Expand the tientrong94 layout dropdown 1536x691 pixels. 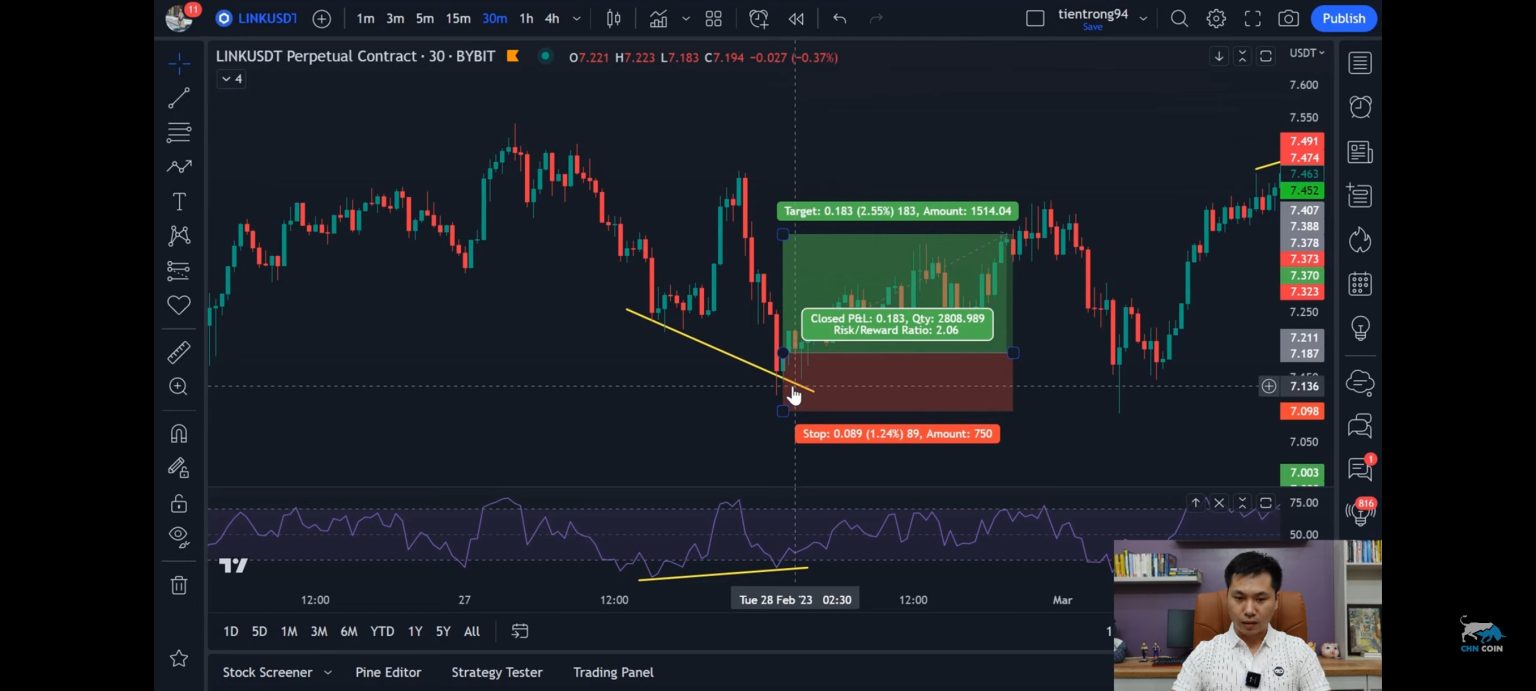pyautogui.click(x=1144, y=18)
